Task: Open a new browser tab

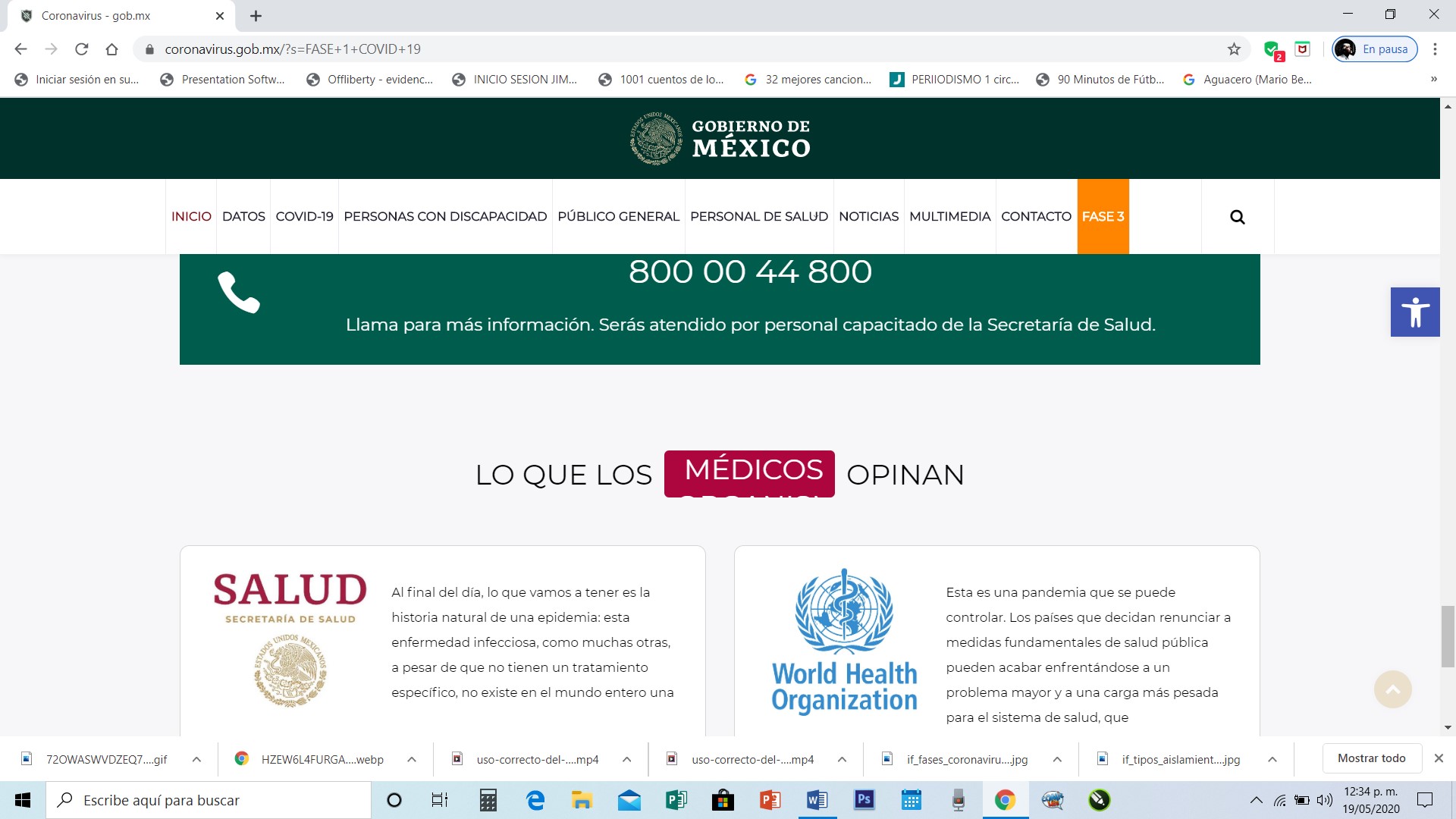Action: (x=256, y=16)
